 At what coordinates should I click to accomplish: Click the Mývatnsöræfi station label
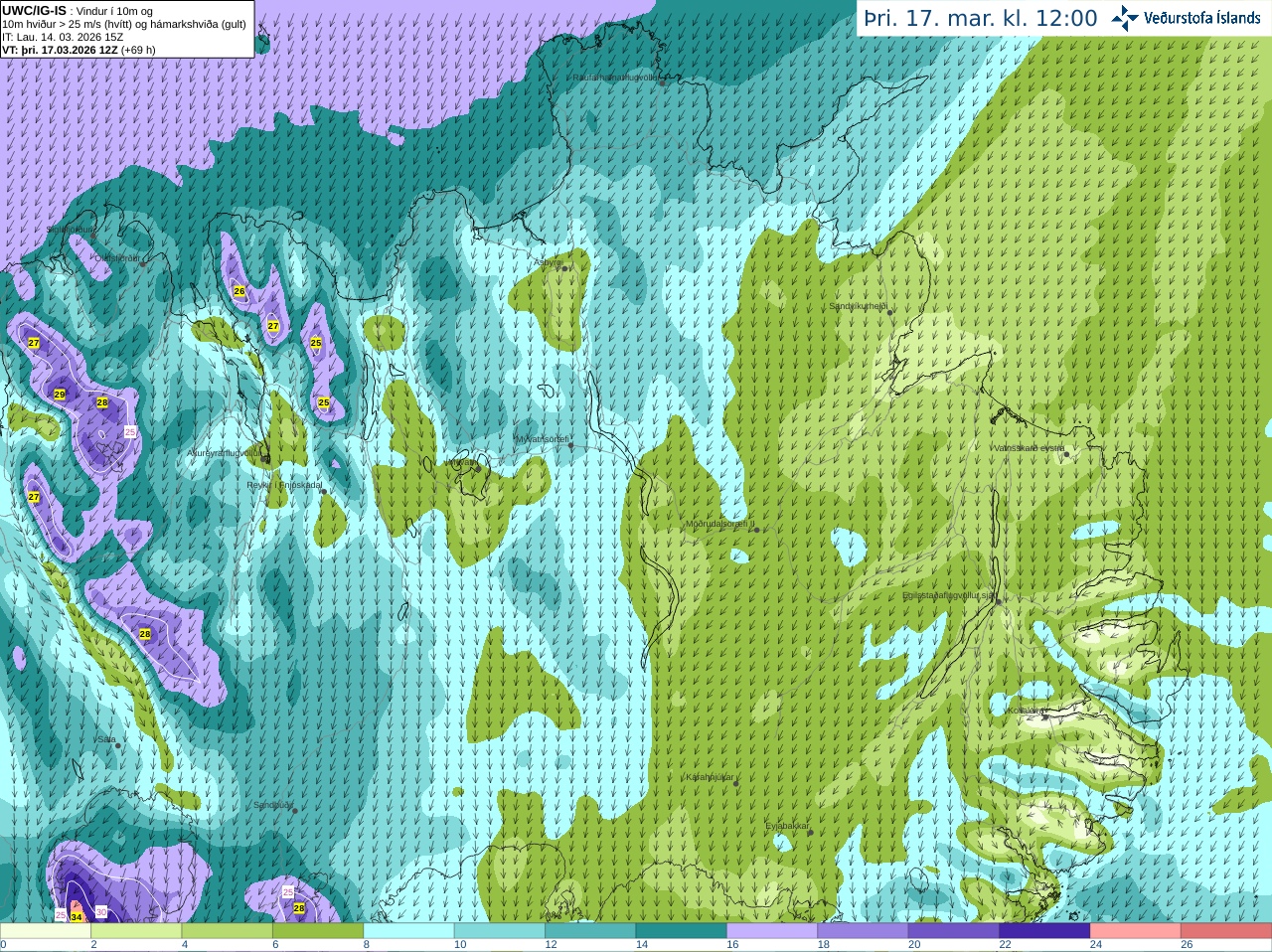(x=542, y=438)
